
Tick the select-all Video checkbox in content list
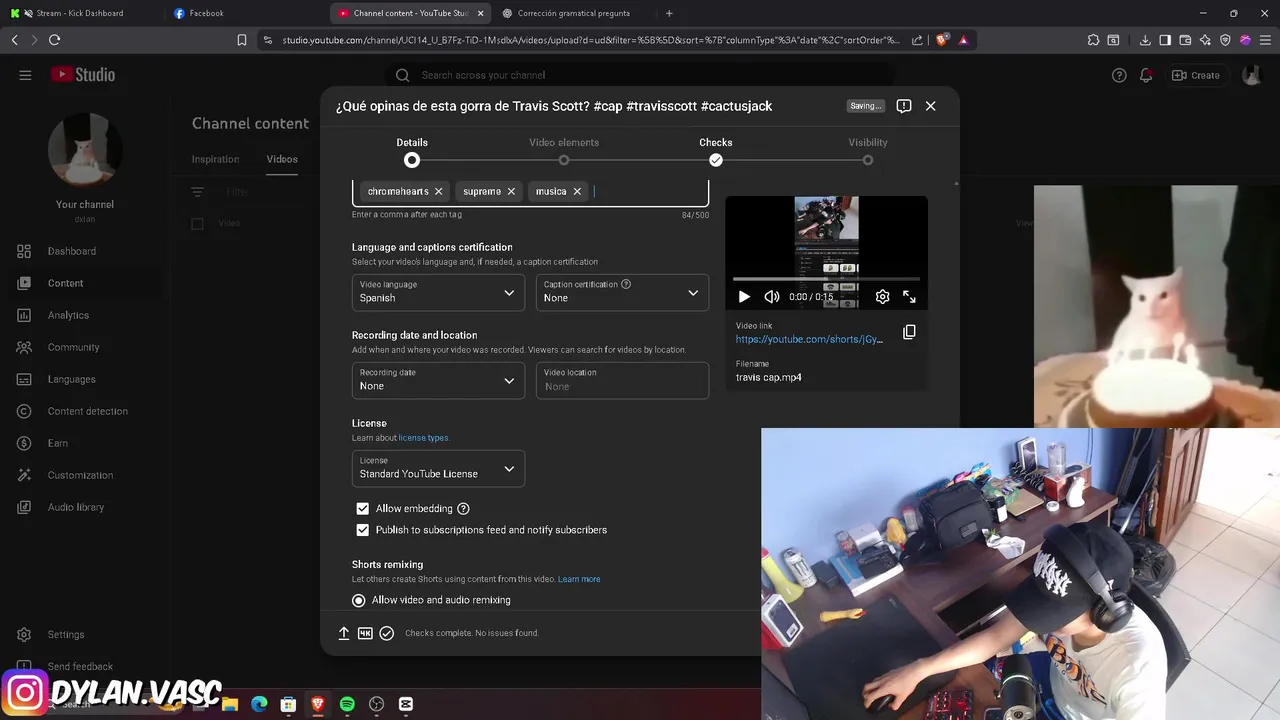197,224
